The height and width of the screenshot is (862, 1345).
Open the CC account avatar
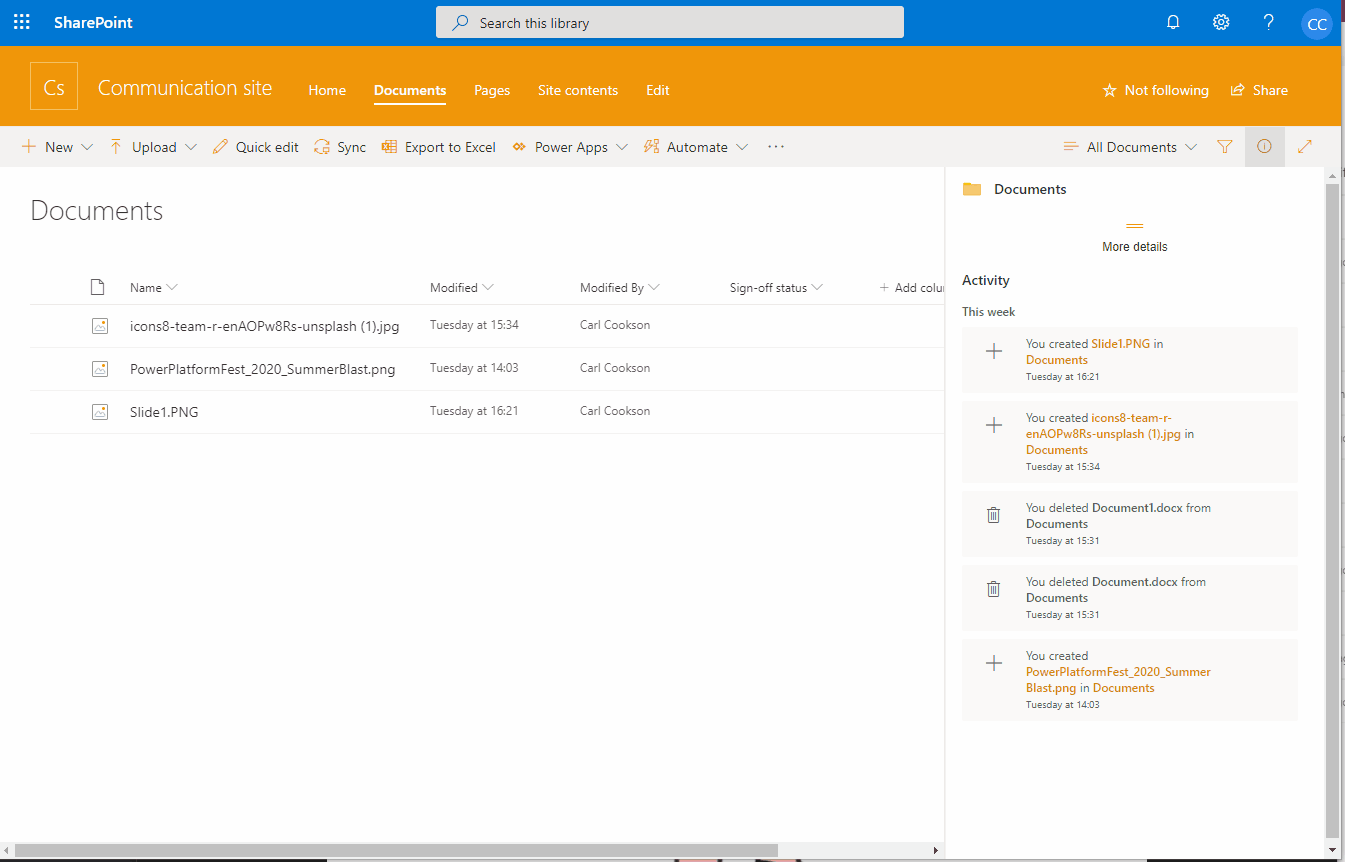tap(1317, 24)
